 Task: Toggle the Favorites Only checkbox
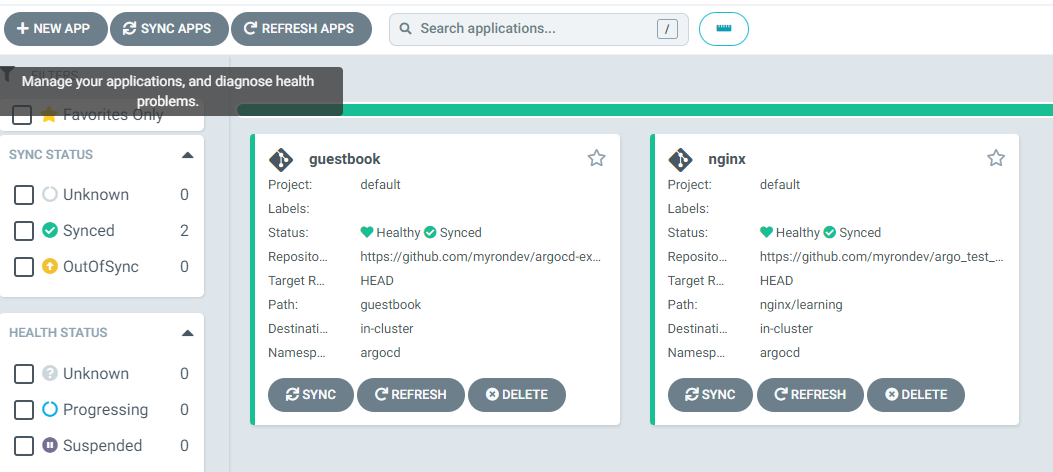[x=22, y=115]
